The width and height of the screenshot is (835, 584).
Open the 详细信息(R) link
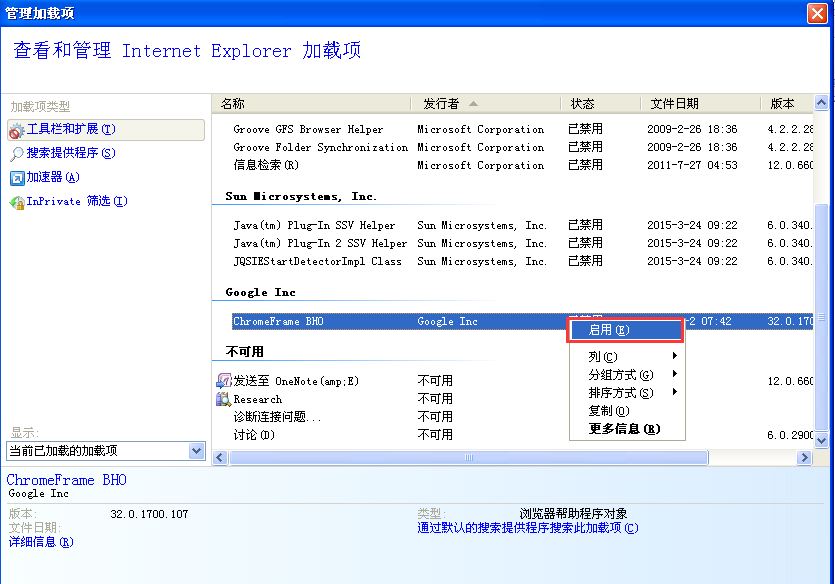pyautogui.click(x=41, y=542)
